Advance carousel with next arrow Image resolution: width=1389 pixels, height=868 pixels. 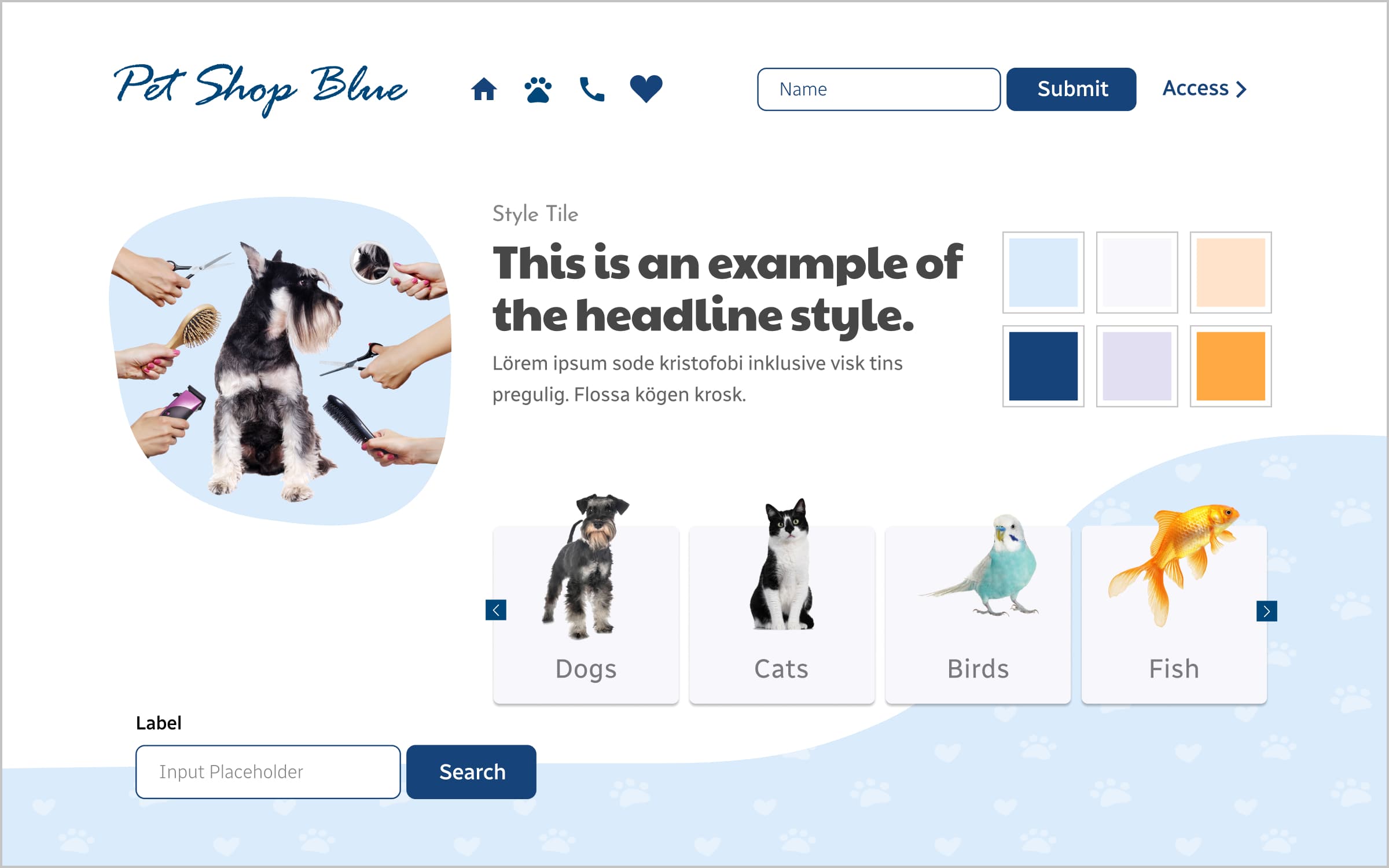tap(1266, 611)
